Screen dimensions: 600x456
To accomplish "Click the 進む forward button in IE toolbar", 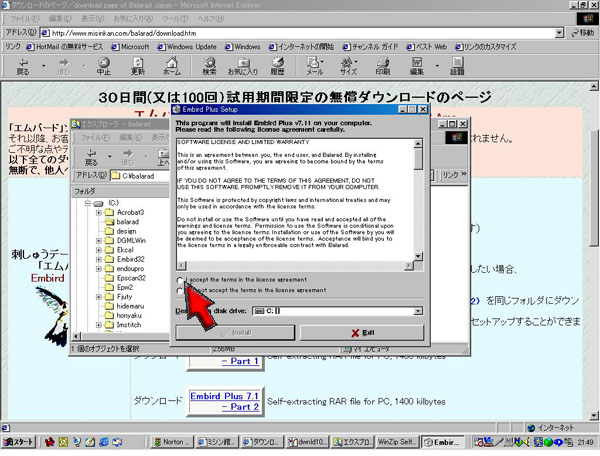I will [64, 66].
